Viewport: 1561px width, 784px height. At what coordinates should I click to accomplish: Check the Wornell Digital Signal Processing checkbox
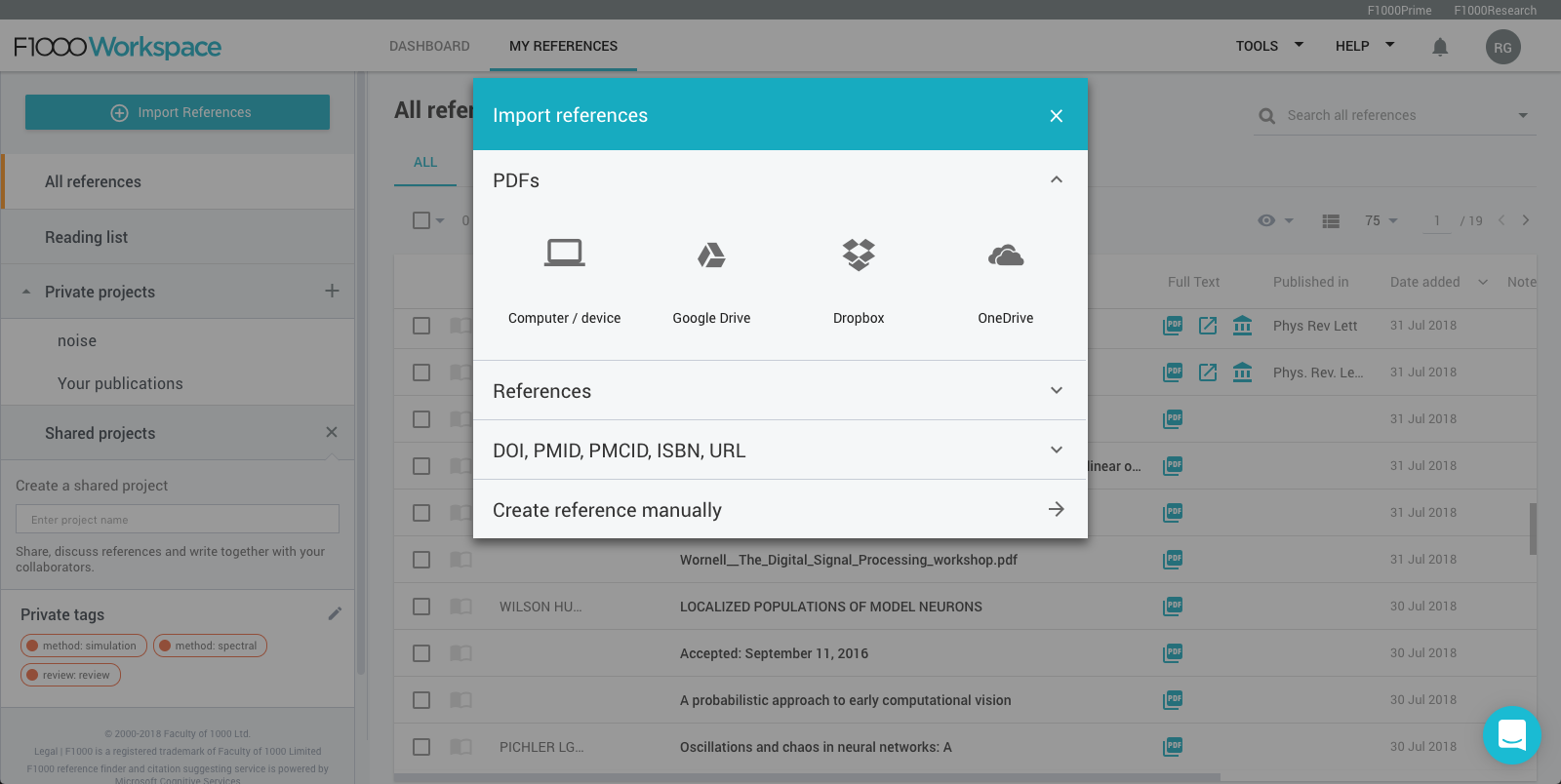coord(421,560)
